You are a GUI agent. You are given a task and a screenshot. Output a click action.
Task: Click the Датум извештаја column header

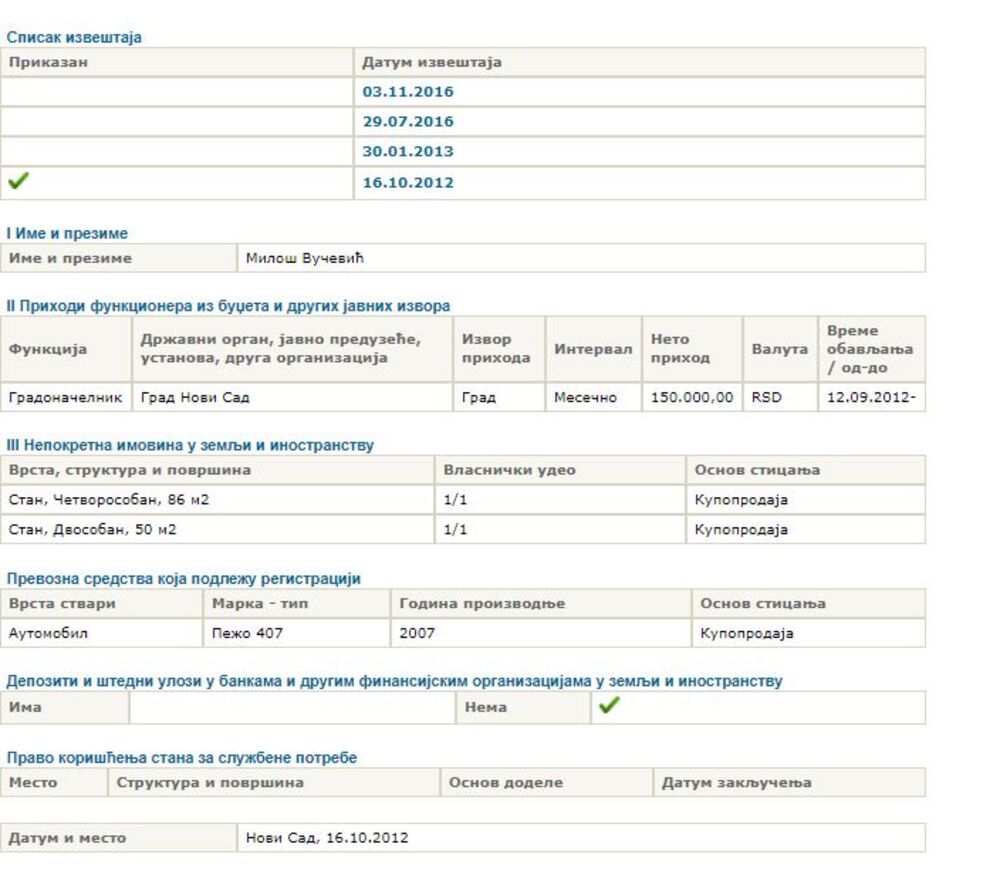click(x=432, y=63)
